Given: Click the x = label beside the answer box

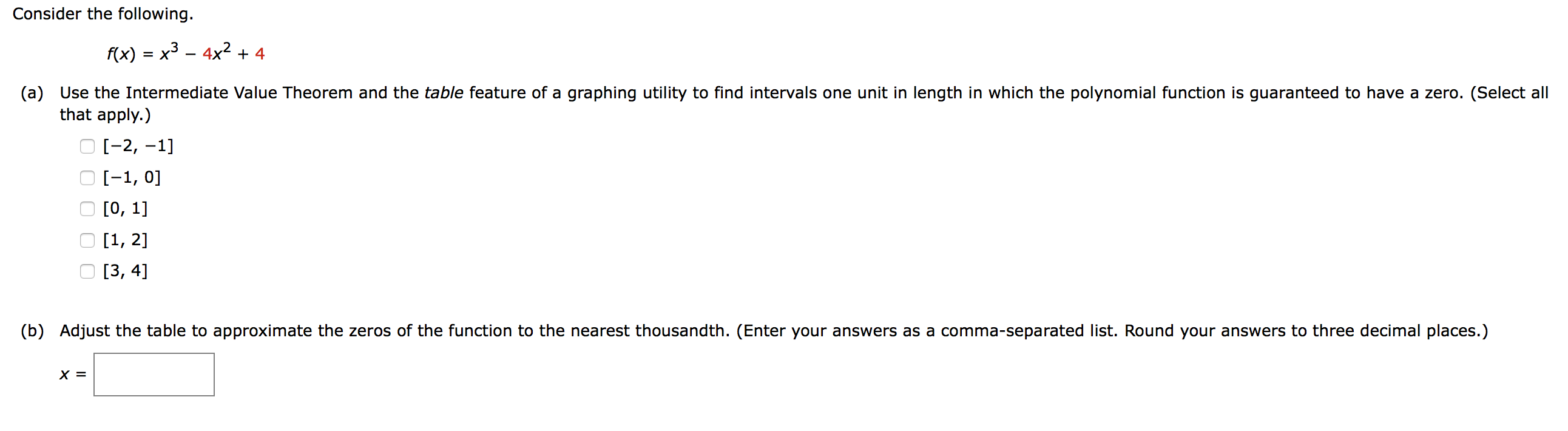Looking at the screenshot, I should 71,375.
